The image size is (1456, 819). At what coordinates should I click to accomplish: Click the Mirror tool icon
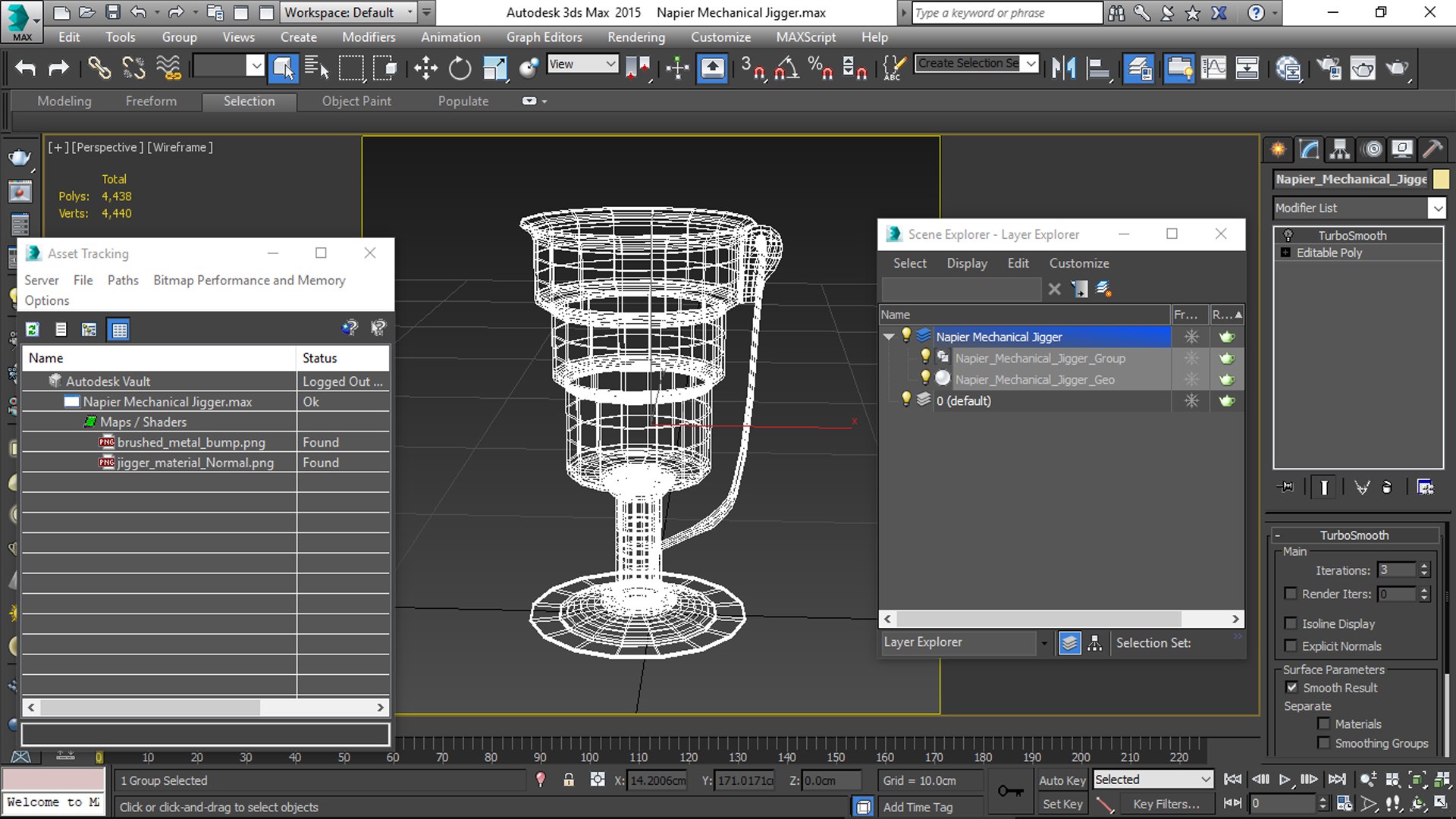click(x=1063, y=68)
